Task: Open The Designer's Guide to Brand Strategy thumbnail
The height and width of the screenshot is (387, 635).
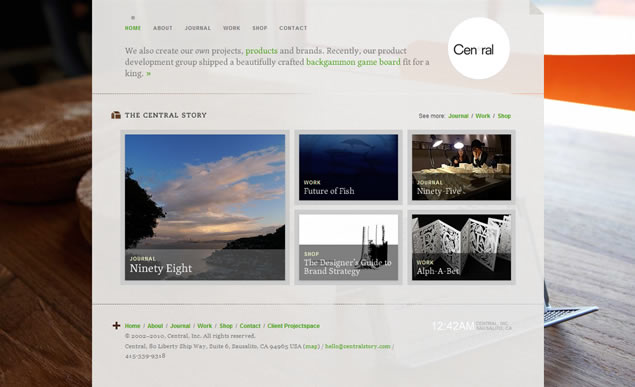Action: (x=348, y=247)
